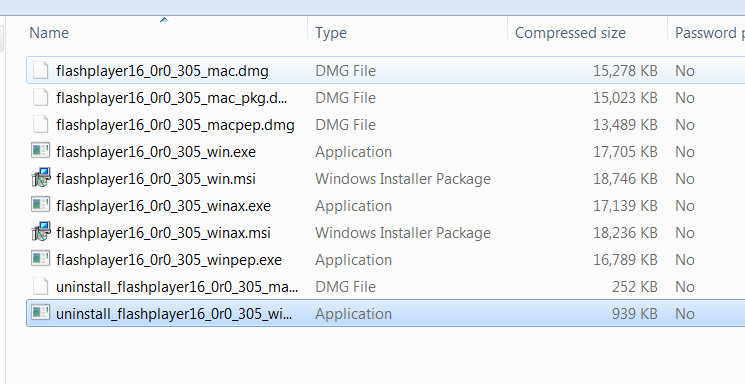Viewport: 745px width, 384px height.
Task: Click the flashplayer16_0r0_305_mac_pkg file icon
Action: point(41,97)
